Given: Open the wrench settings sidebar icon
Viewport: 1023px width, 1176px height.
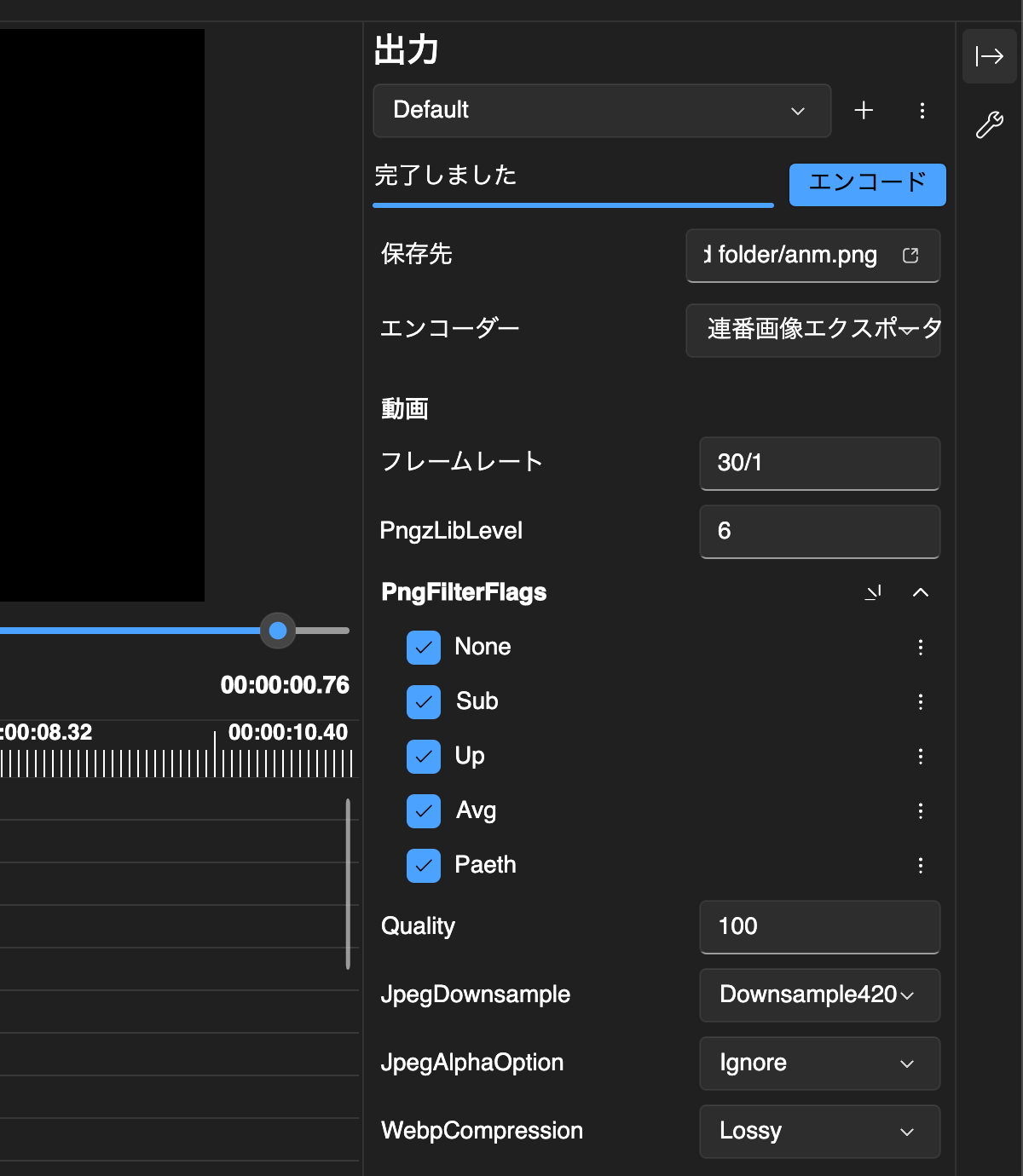Looking at the screenshot, I should 989,125.
